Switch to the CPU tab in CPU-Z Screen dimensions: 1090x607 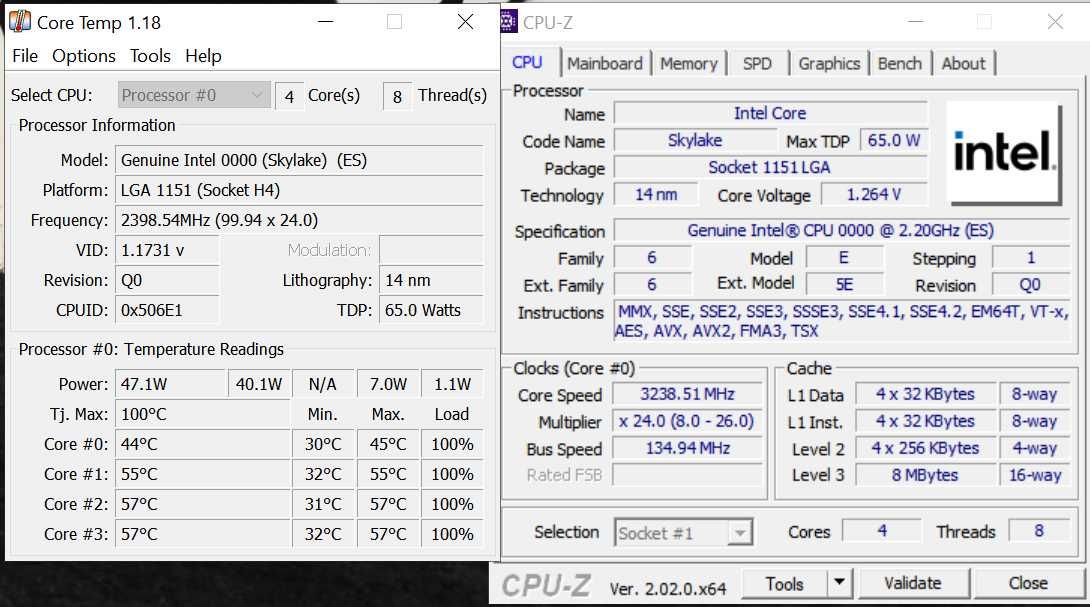click(528, 63)
